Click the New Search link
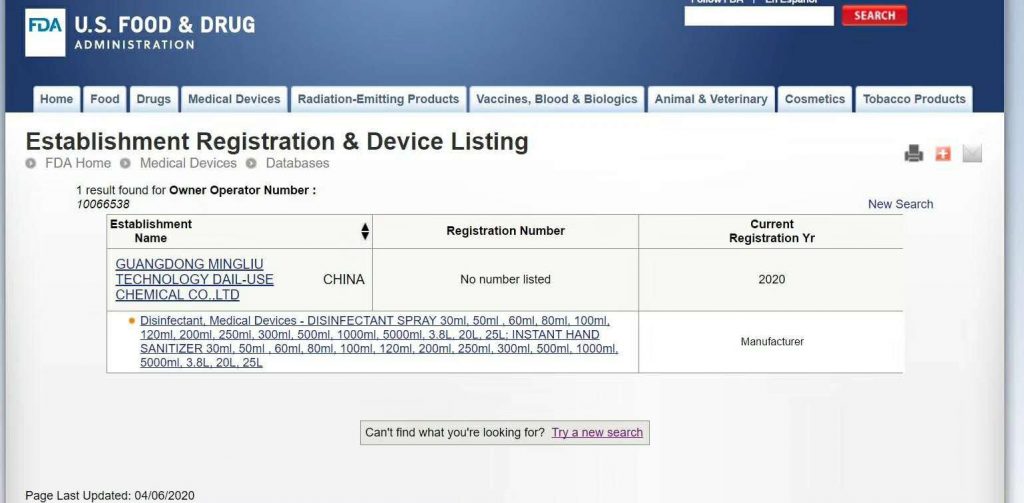 (x=900, y=204)
